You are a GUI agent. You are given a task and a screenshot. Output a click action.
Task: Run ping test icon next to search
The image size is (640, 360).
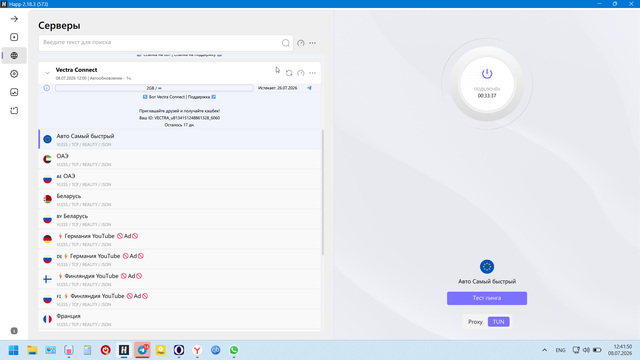[x=301, y=43]
